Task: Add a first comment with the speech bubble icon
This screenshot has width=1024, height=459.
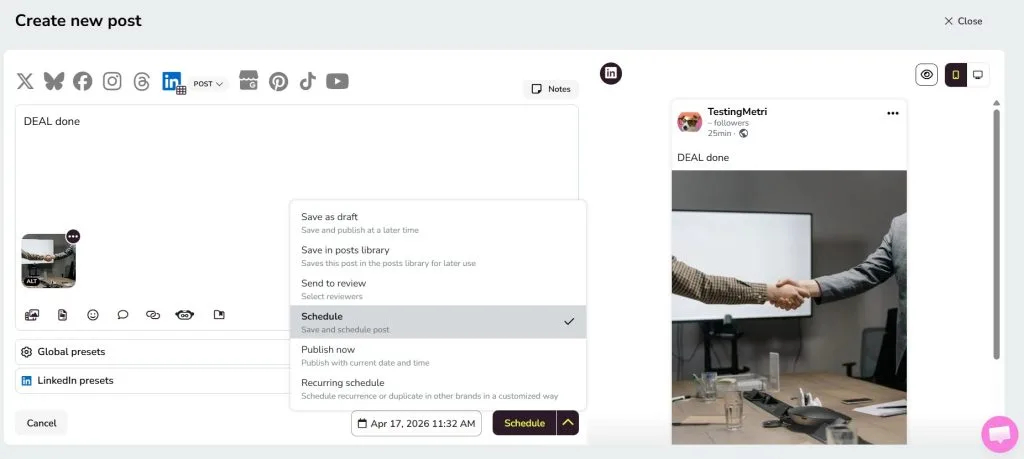Action: (123, 315)
